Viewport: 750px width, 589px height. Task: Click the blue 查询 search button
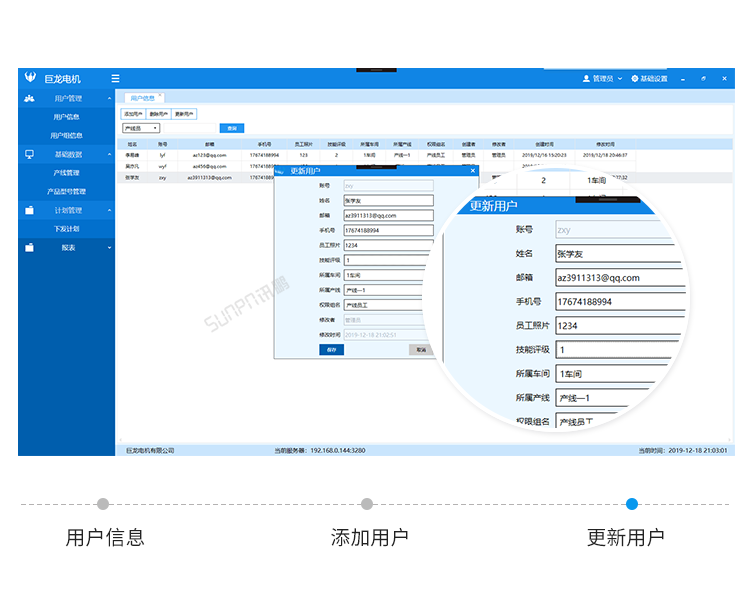click(232, 128)
